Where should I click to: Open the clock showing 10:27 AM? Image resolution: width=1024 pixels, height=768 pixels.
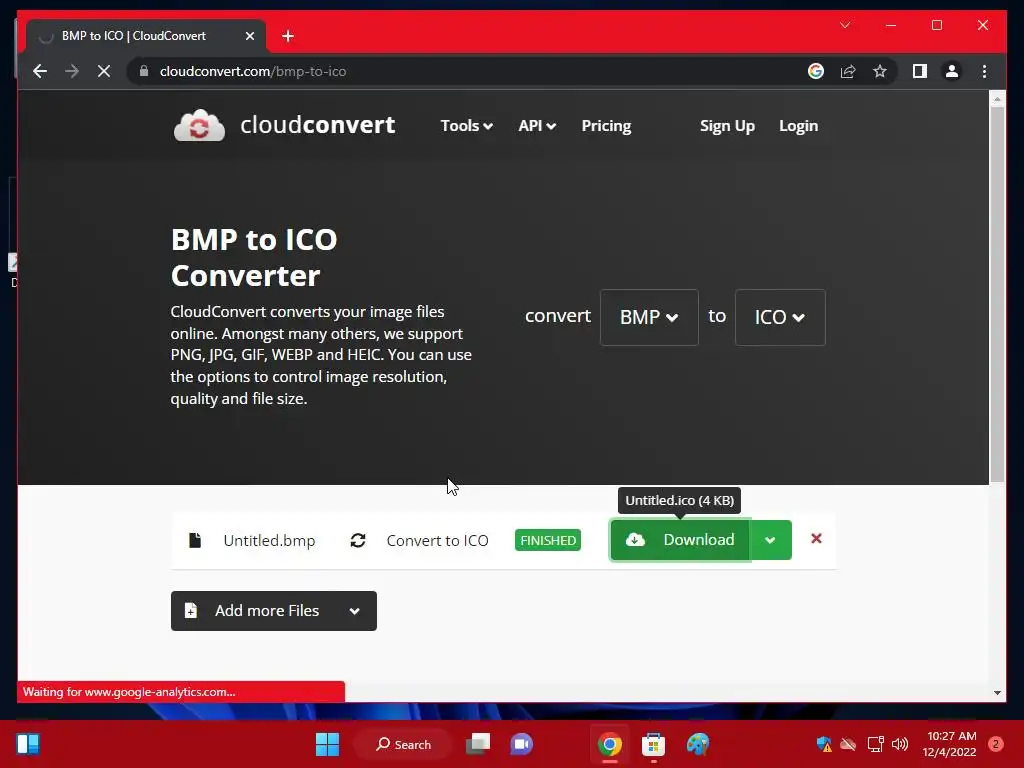pyautogui.click(x=950, y=744)
